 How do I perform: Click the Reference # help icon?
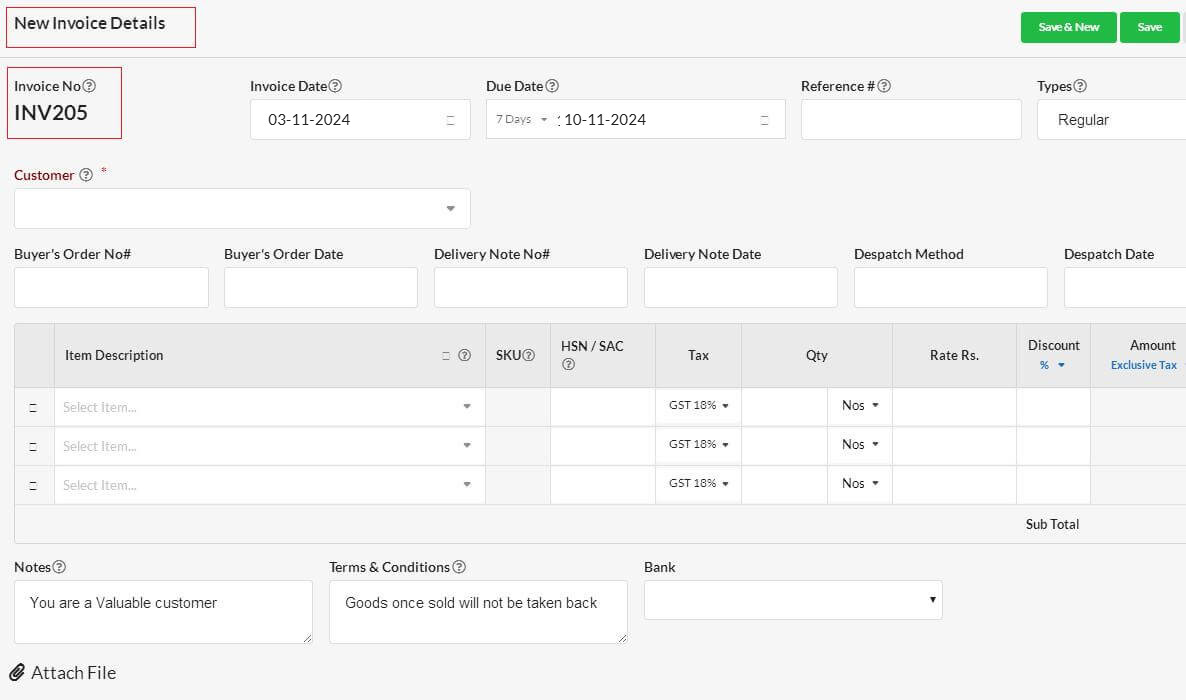tap(883, 86)
